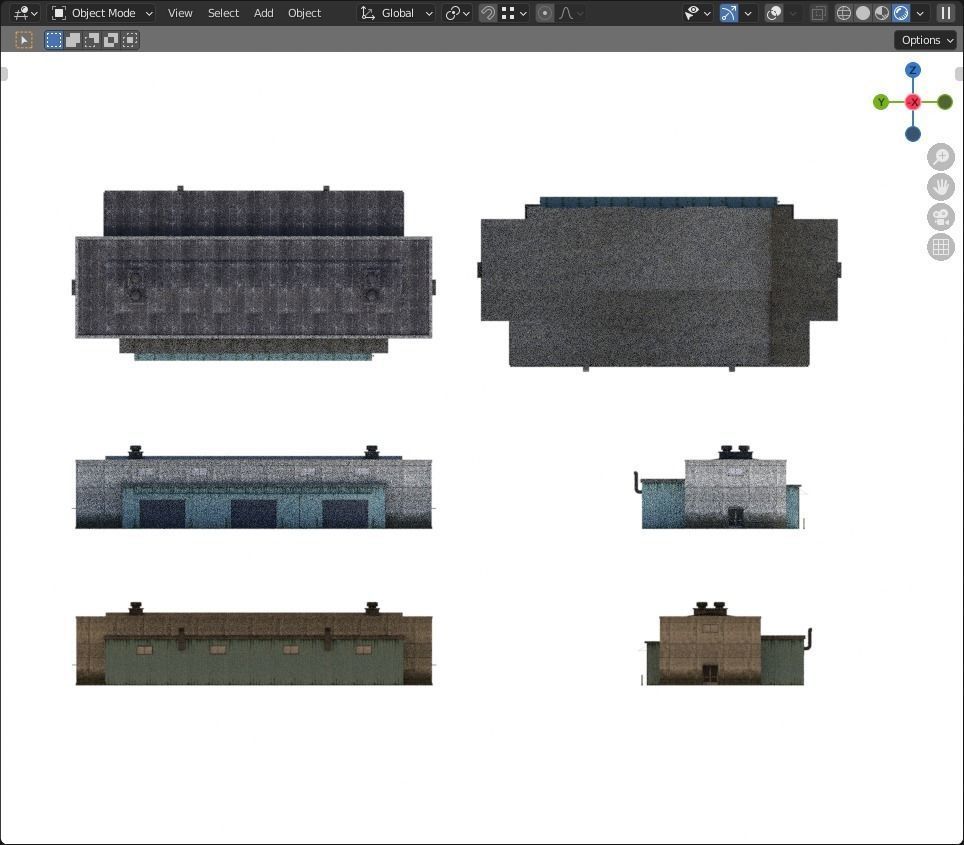Open viewport shading options dropdown
964x845 pixels.
pyautogui.click(x=920, y=13)
